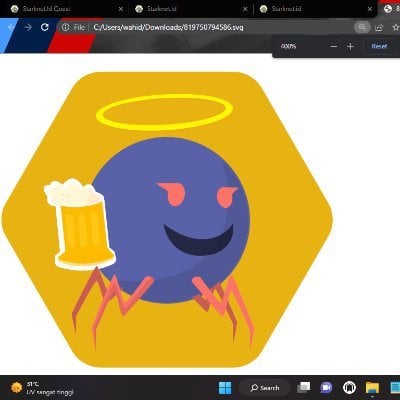Go back to the previous page

(12, 27)
